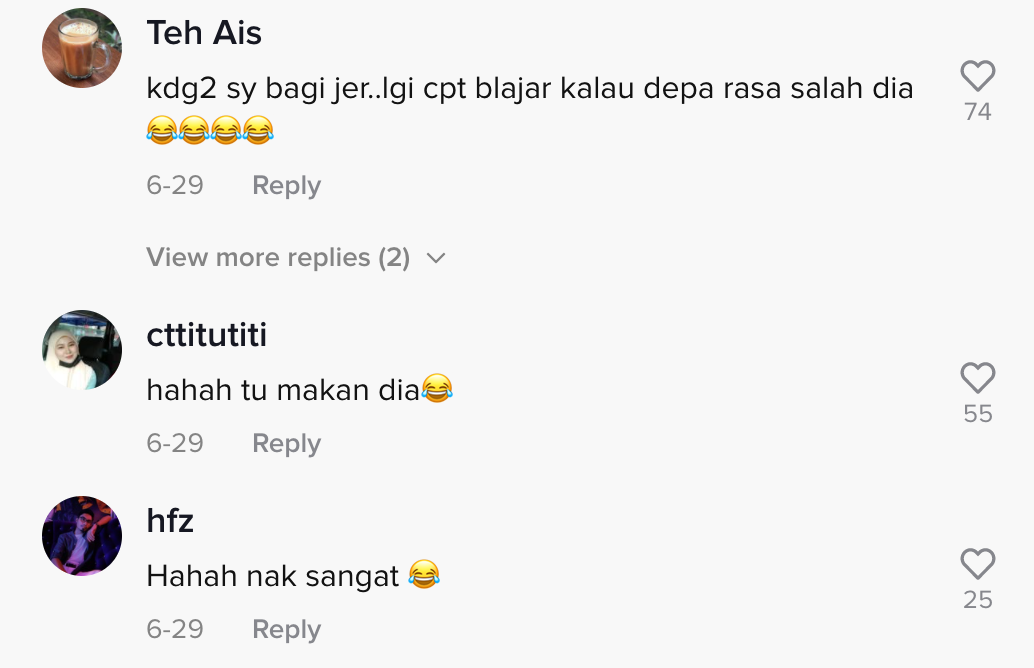Reply to the Teh Ais comment
Image resolution: width=1034 pixels, height=668 pixels.
tap(286, 186)
